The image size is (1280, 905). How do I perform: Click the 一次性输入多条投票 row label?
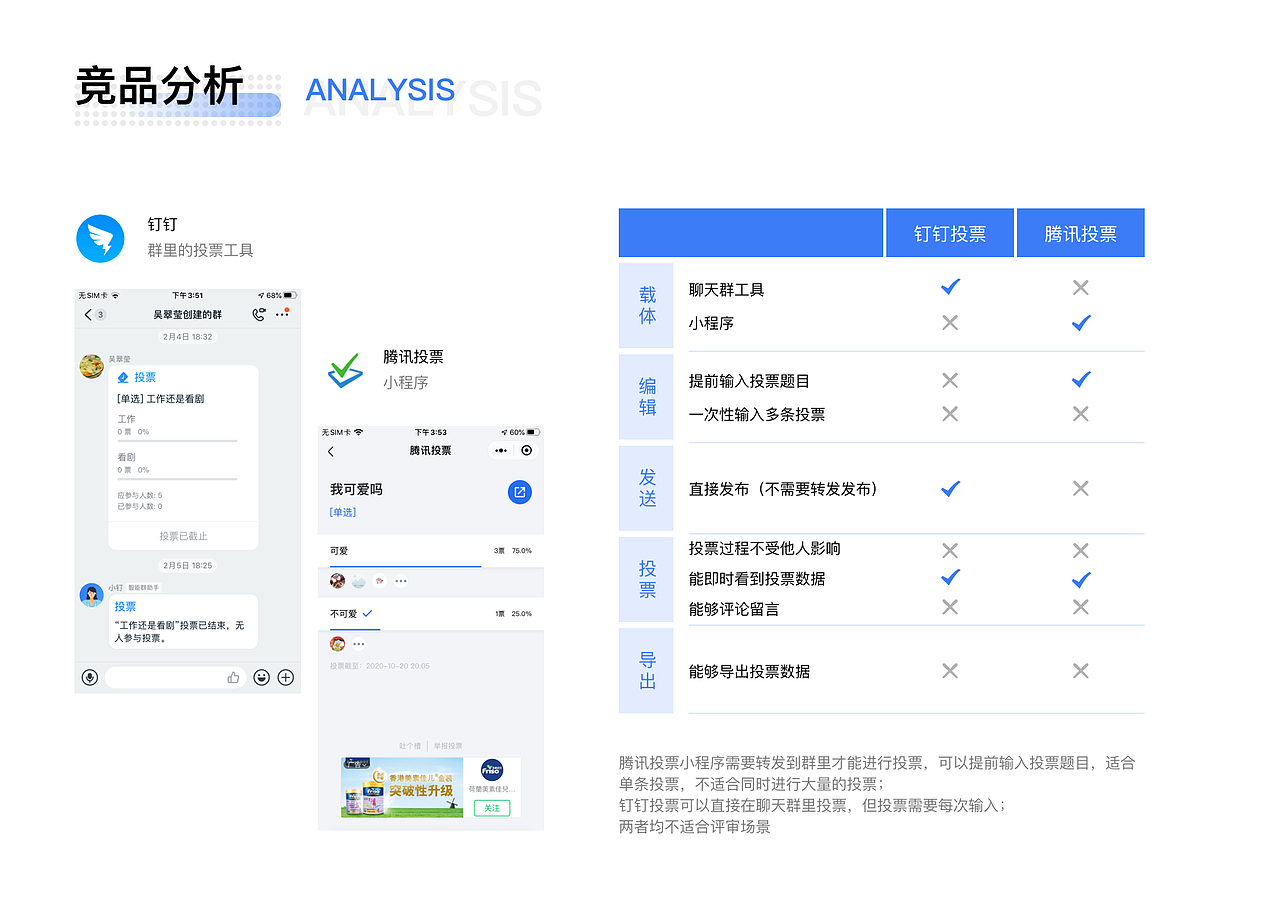[x=757, y=415]
